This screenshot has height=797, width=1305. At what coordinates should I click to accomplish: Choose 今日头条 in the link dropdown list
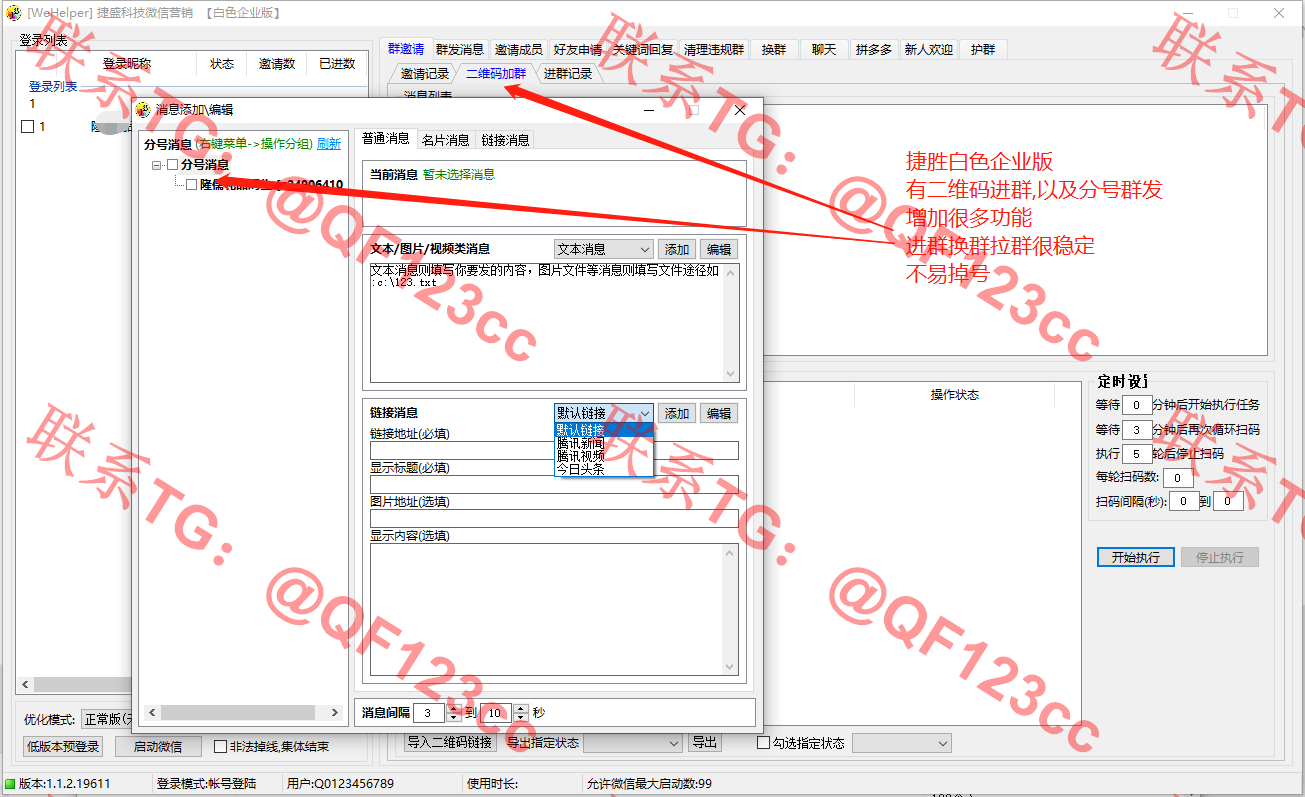pyautogui.click(x=603, y=468)
